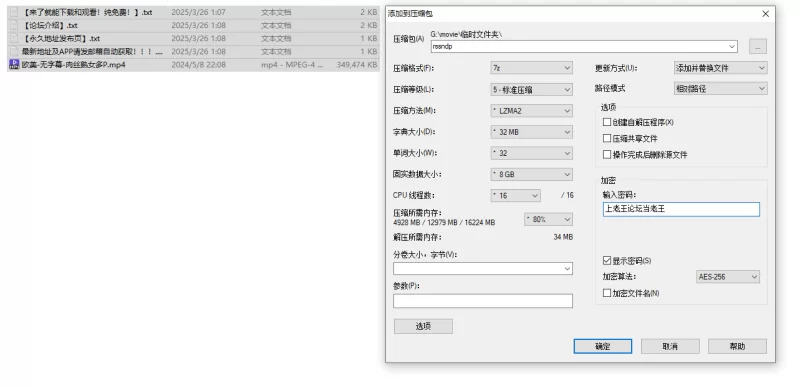Enable 压缩共享文件 checkbox
The width and height of the screenshot is (800, 388).
click(x=607, y=138)
